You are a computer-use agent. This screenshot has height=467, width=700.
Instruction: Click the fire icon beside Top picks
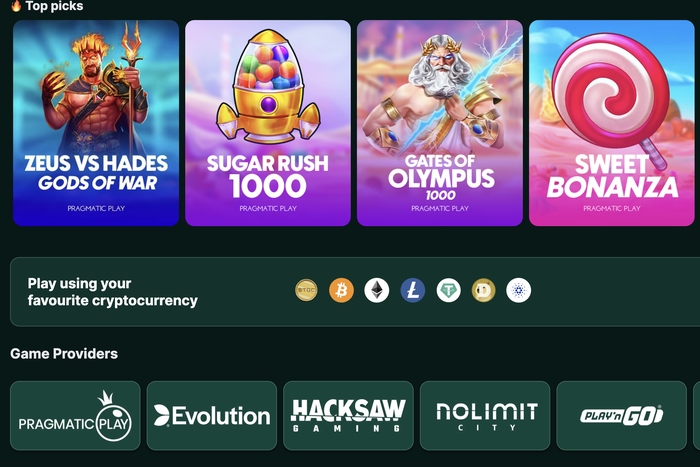coord(16,6)
